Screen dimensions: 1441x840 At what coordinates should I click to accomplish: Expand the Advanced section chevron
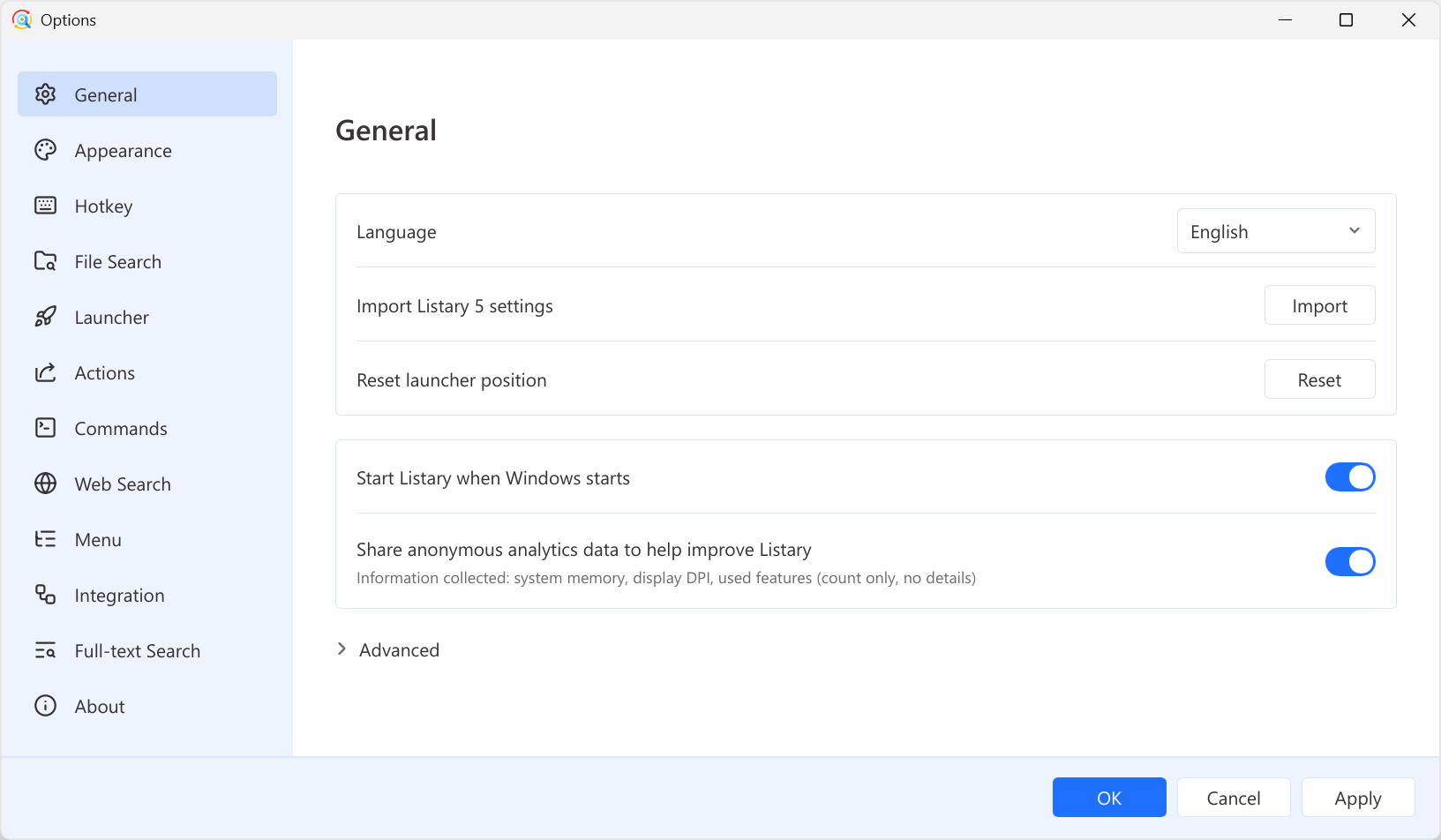[341, 649]
